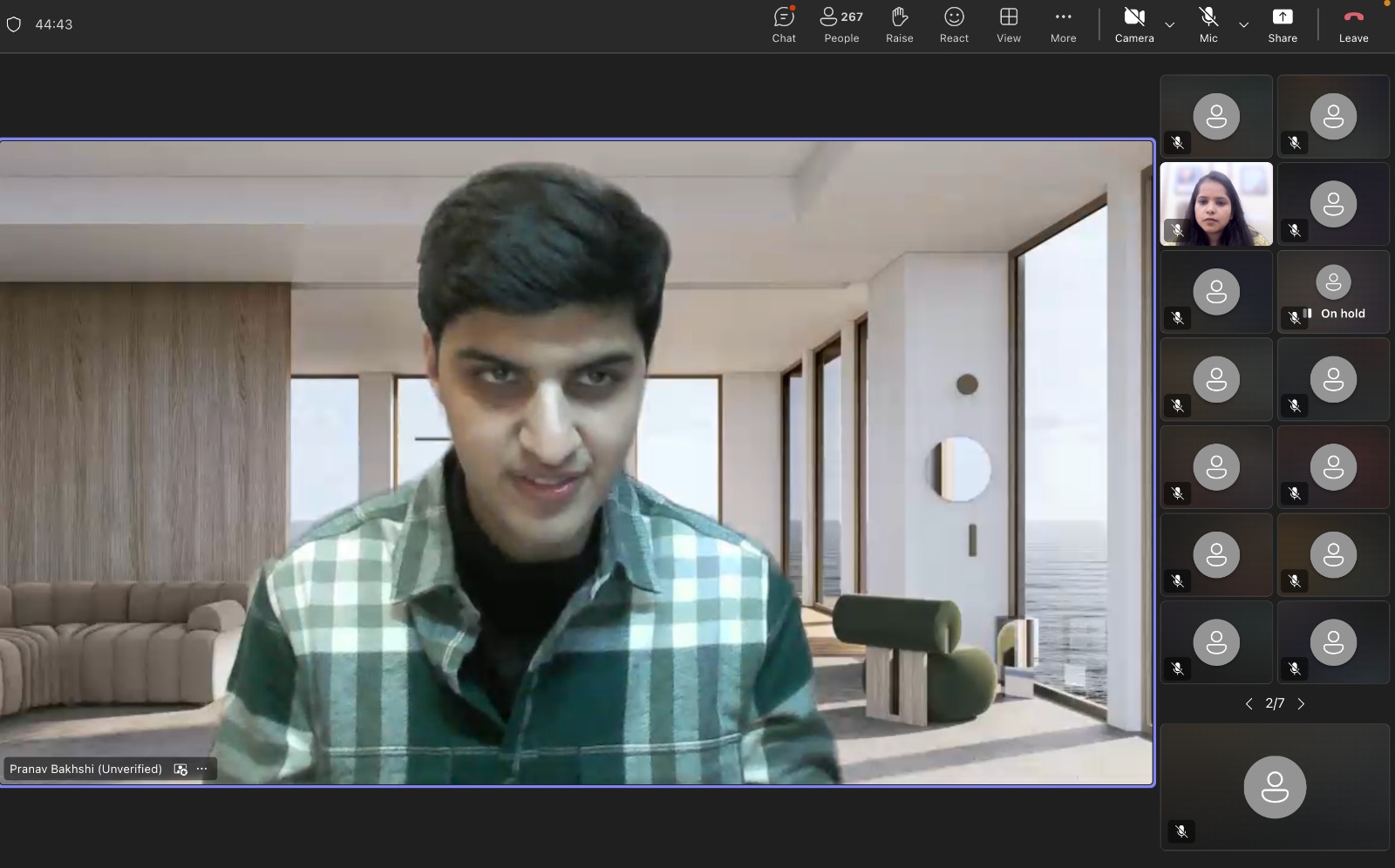Change the meeting View layout
The height and width of the screenshot is (868, 1395).
click(x=1009, y=24)
